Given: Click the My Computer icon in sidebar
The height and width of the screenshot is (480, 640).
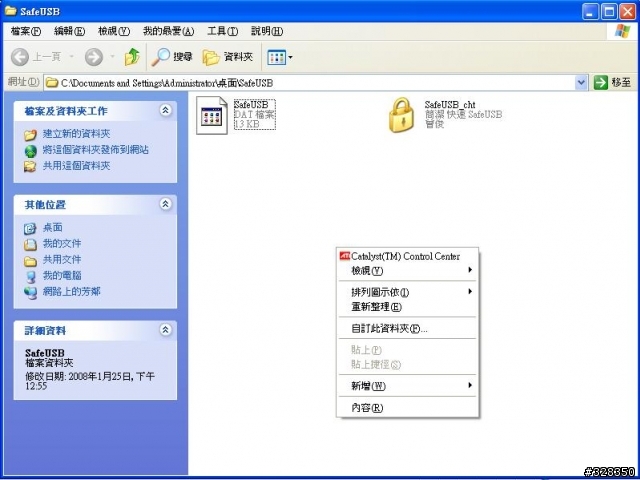Looking at the screenshot, I should pos(30,277).
